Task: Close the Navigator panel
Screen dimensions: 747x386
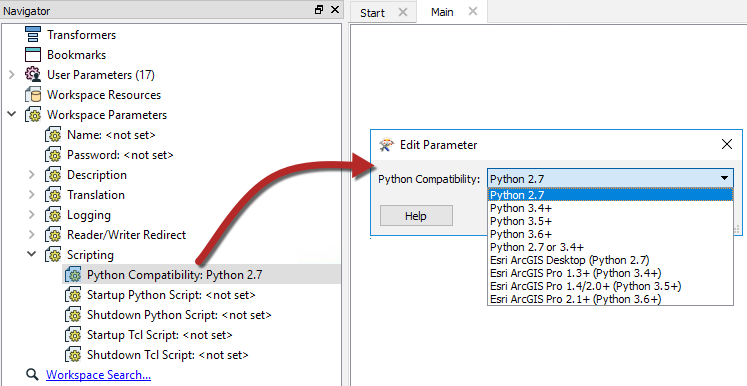Action: point(335,10)
